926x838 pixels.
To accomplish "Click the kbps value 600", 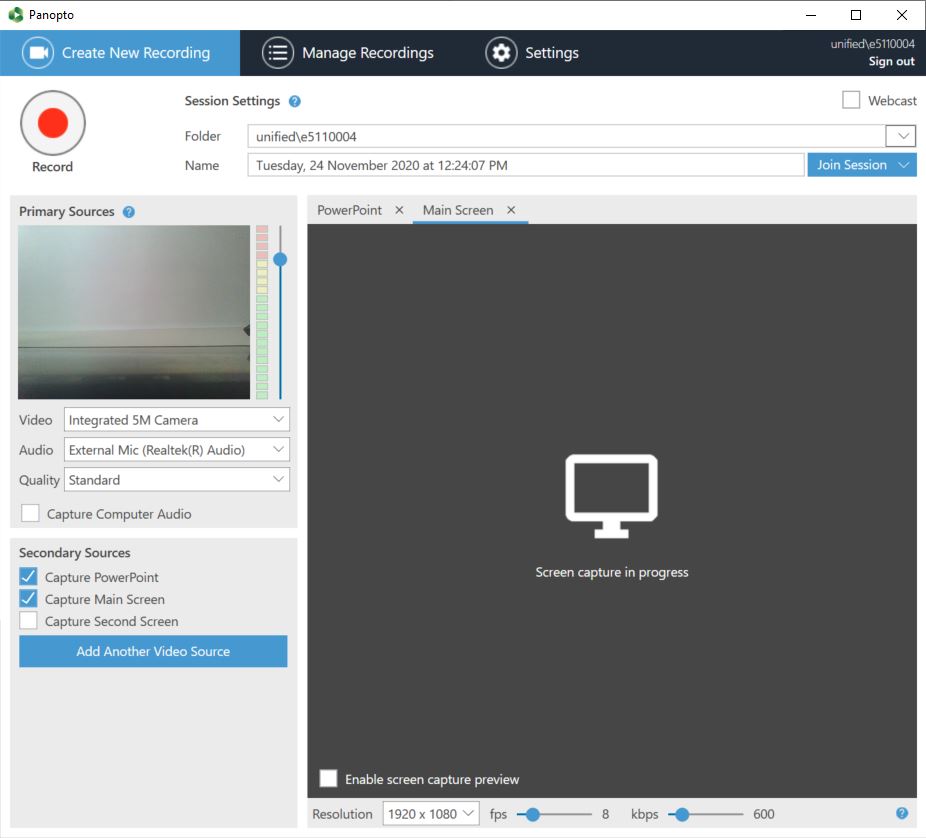I will (x=764, y=814).
